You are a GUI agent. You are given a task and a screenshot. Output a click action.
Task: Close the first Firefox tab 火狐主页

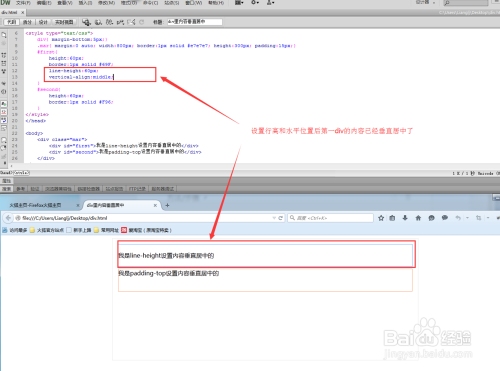pos(78,205)
